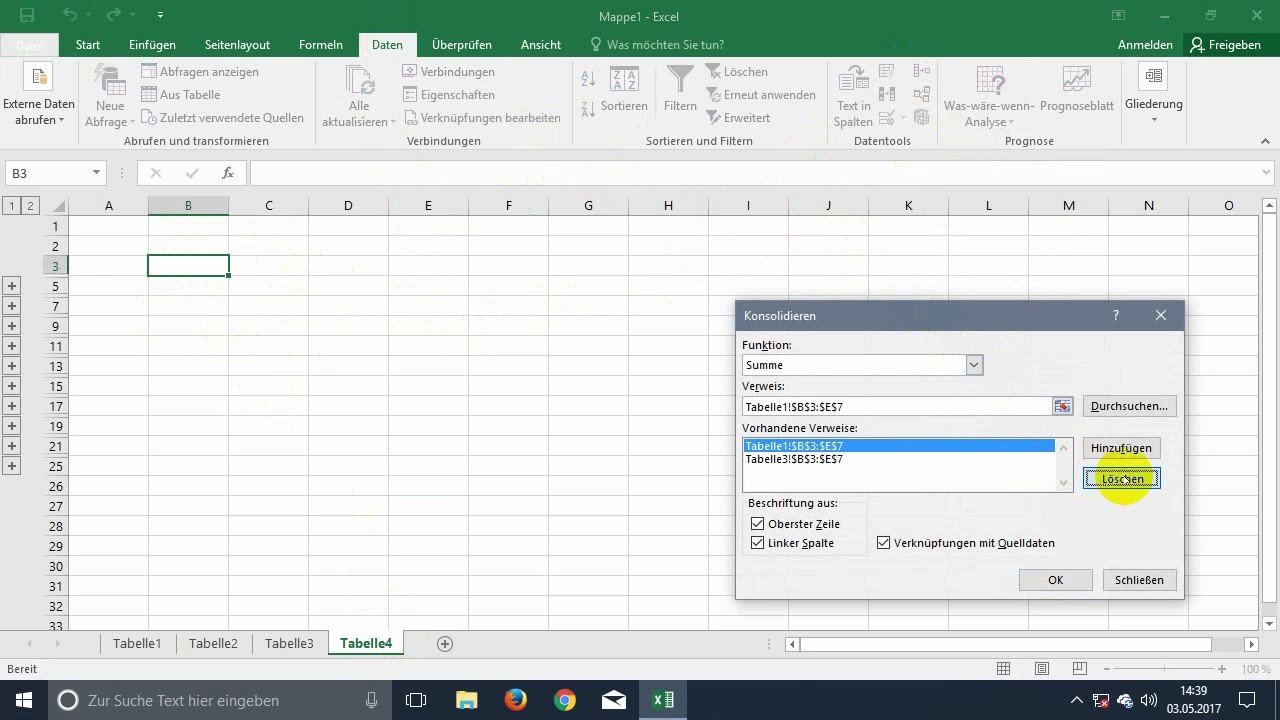
Task: Open Chrome from the taskbar
Action: pos(565,700)
